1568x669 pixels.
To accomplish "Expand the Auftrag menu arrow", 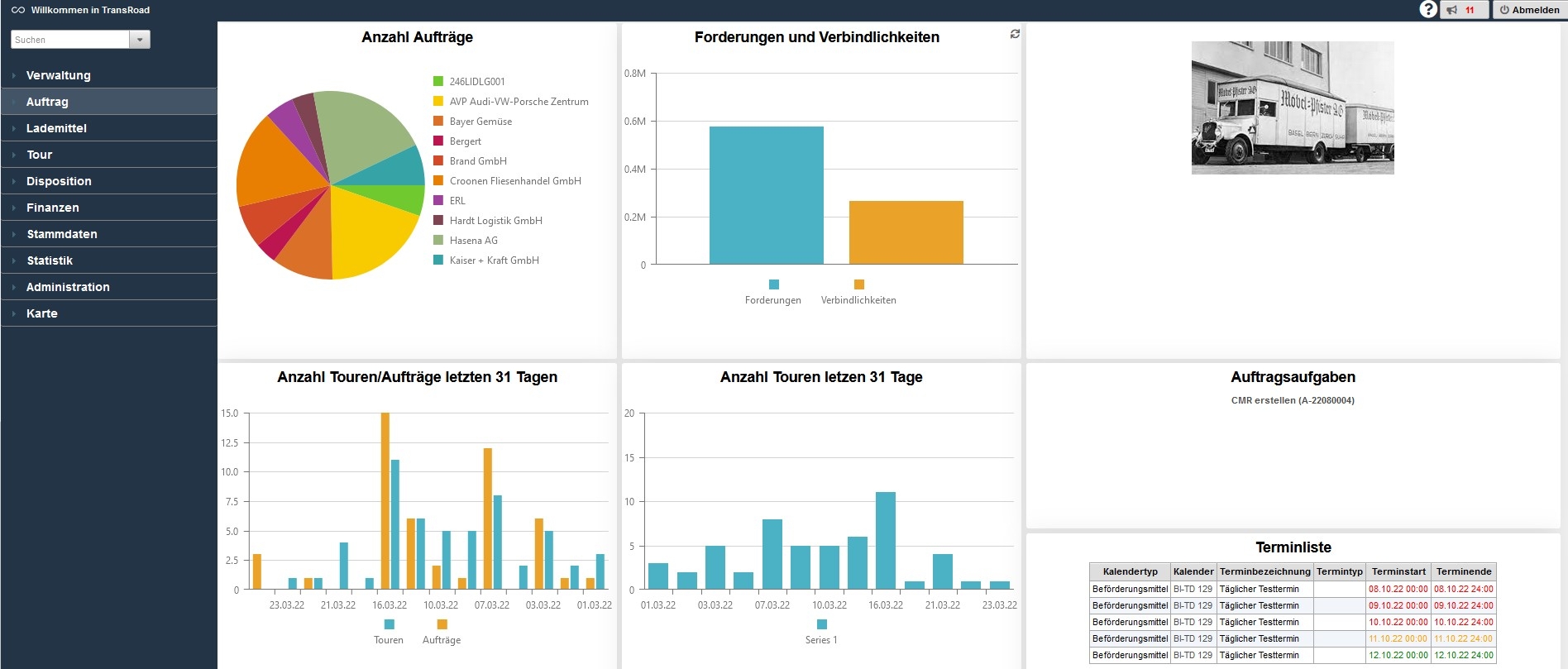I will tap(14, 102).
